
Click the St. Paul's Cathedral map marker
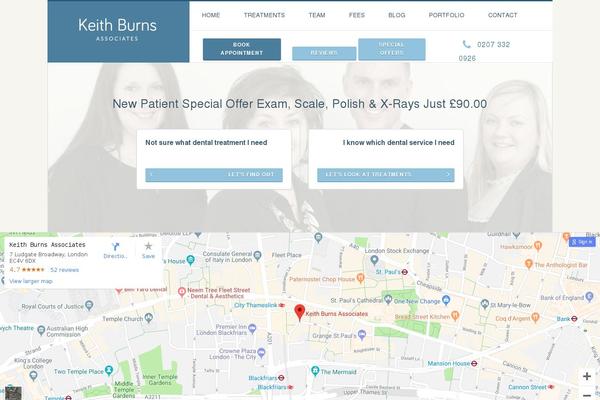click(388, 299)
